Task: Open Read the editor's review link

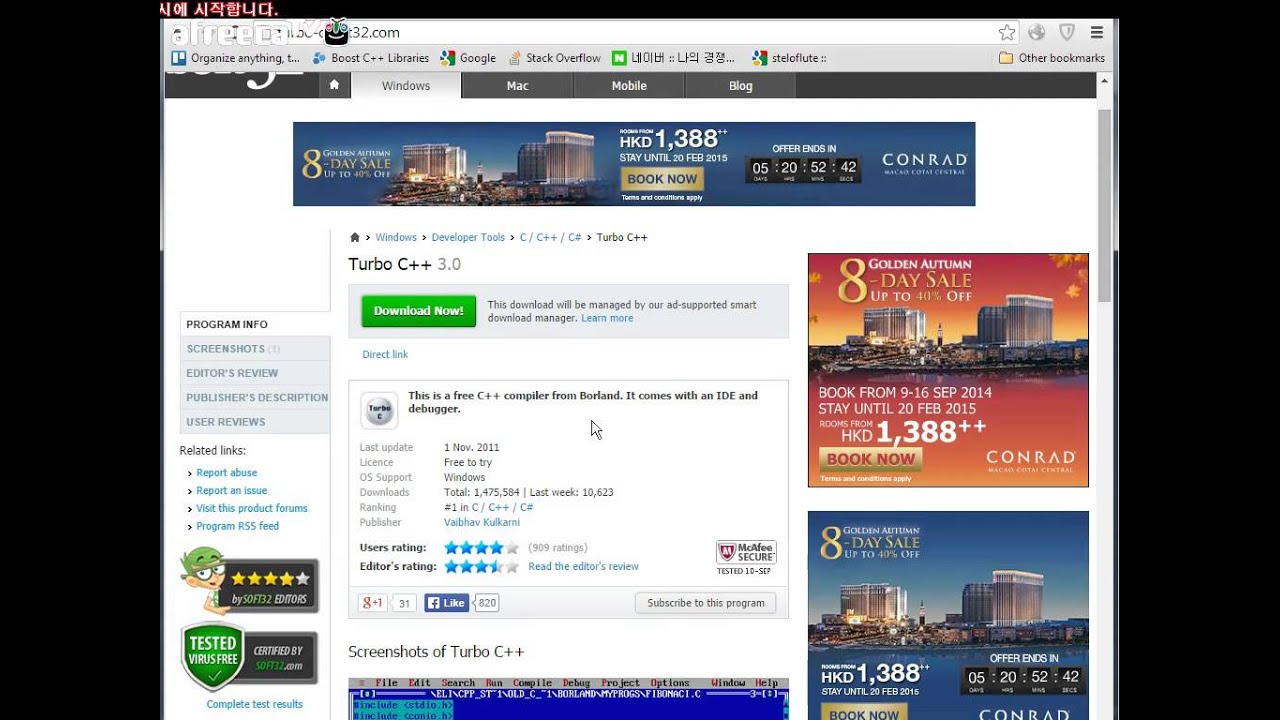Action: (x=583, y=566)
